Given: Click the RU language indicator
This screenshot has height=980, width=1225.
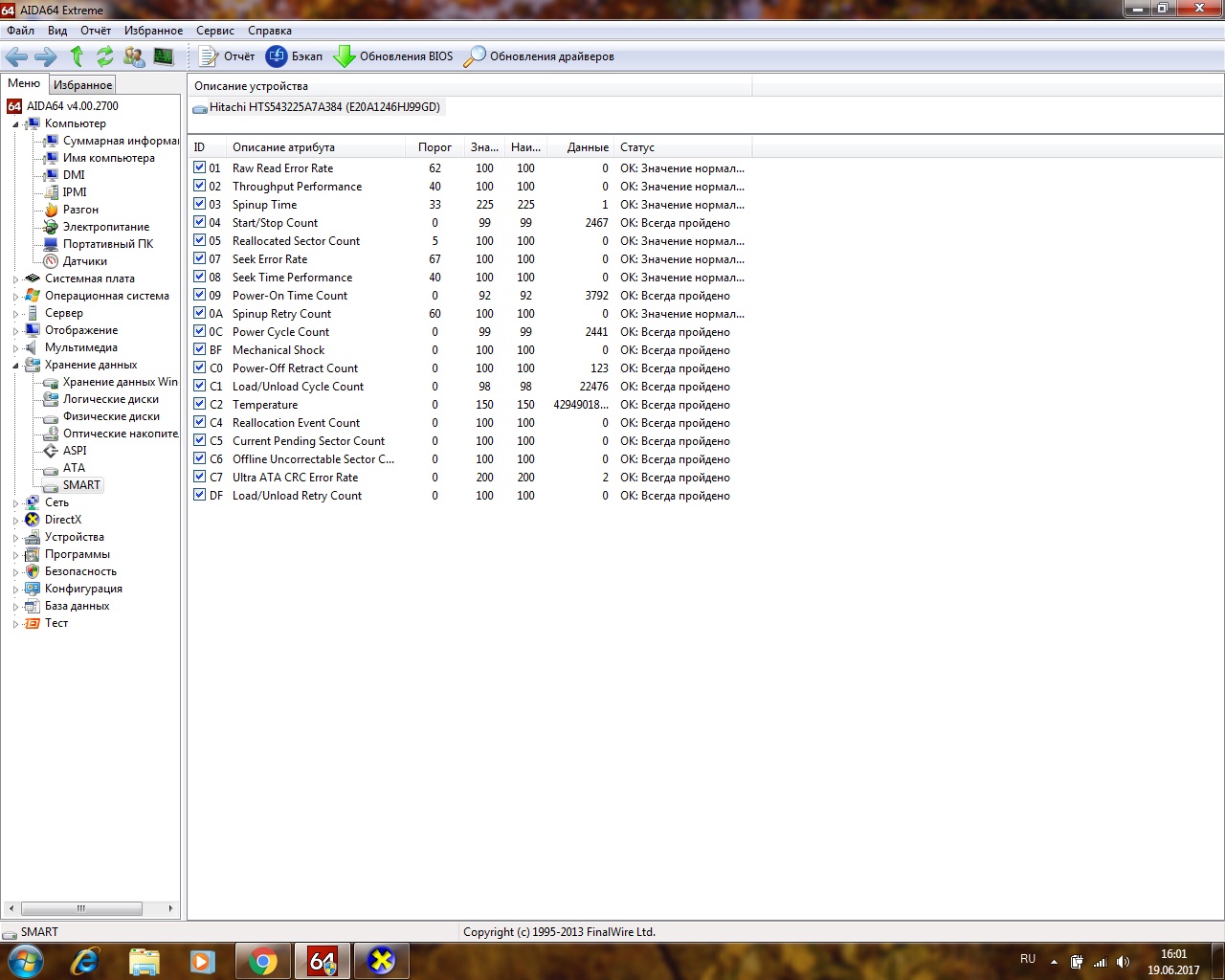Looking at the screenshot, I should pyautogui.click(x=1028, y=959).
